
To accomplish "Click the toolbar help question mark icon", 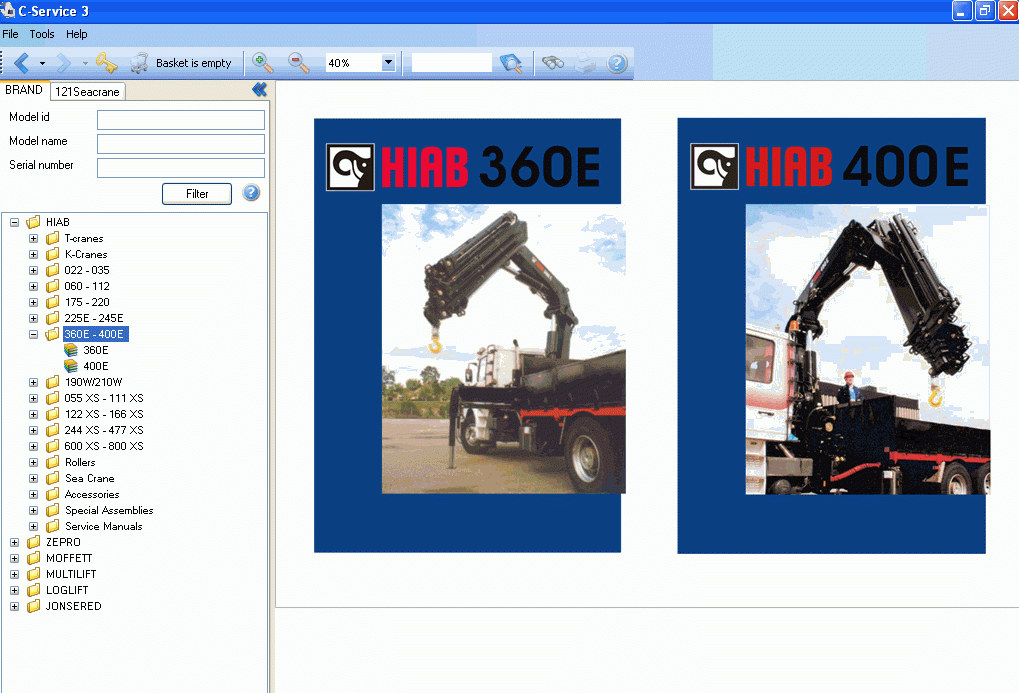I will coord(617,63).
